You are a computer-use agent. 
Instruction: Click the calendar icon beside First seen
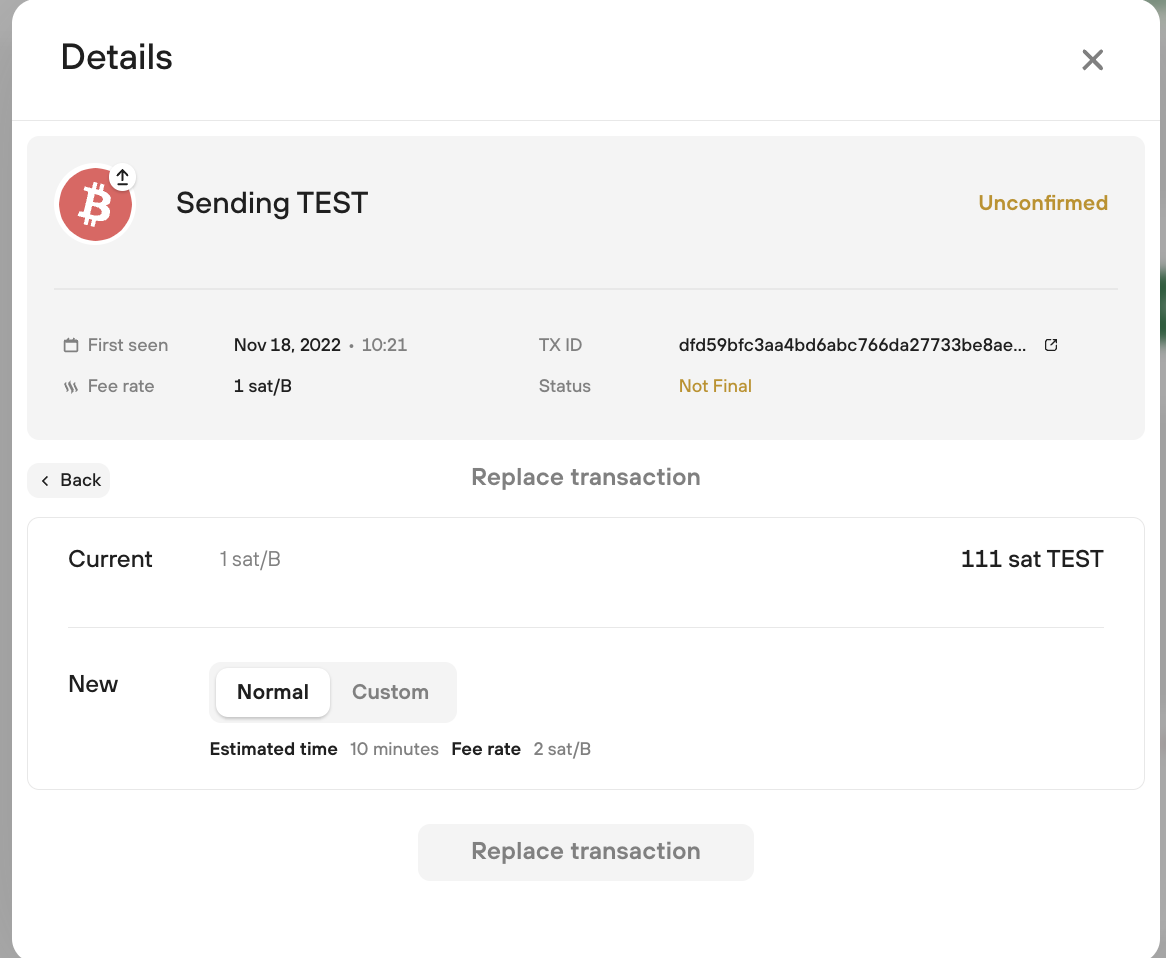[70, 344]
